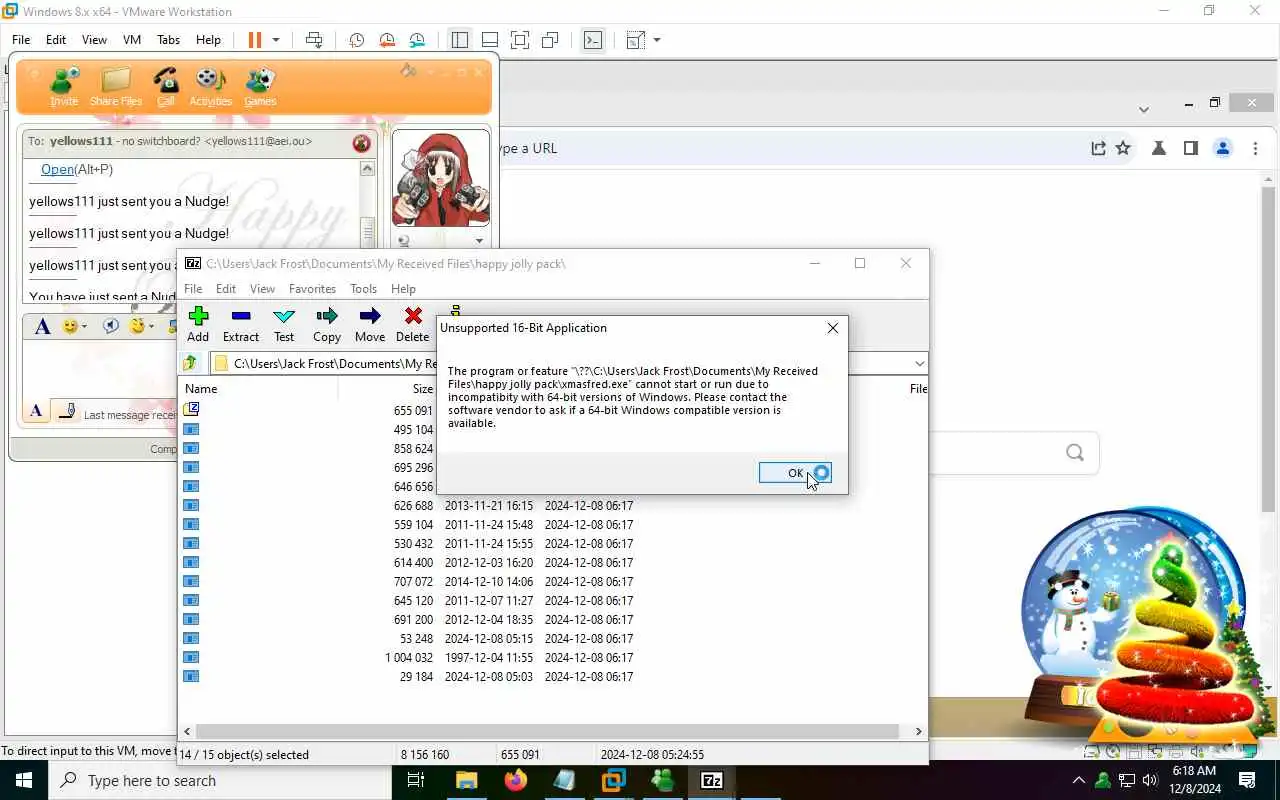Image resolution: width=1280 pixels, height=800 pixels.
Task: Open the browser three-dot menu
Action: [x=1255, y=148]
